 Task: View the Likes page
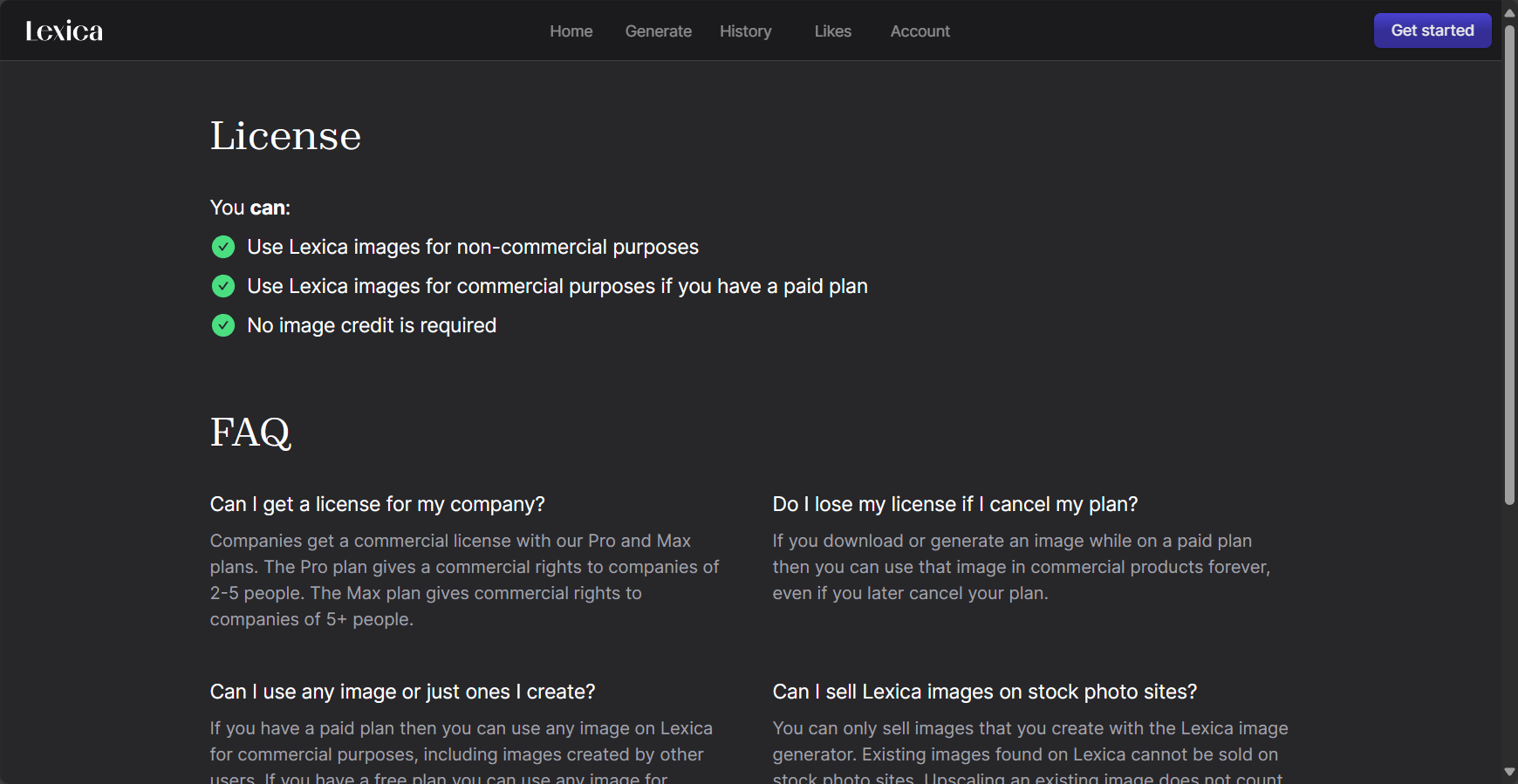tap(833, 31)
